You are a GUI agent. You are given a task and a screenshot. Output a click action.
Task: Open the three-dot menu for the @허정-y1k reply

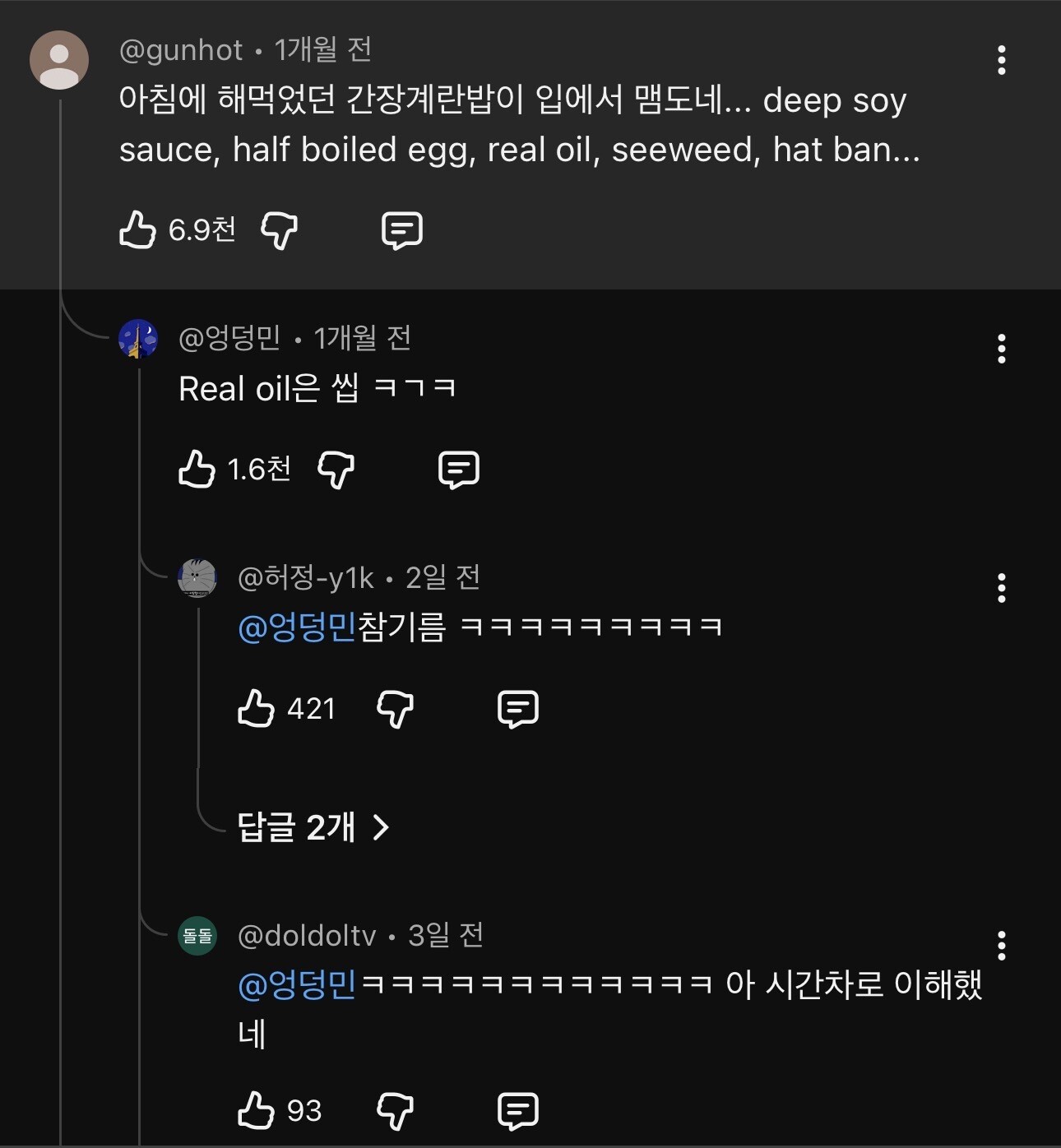coord(1001,588)
